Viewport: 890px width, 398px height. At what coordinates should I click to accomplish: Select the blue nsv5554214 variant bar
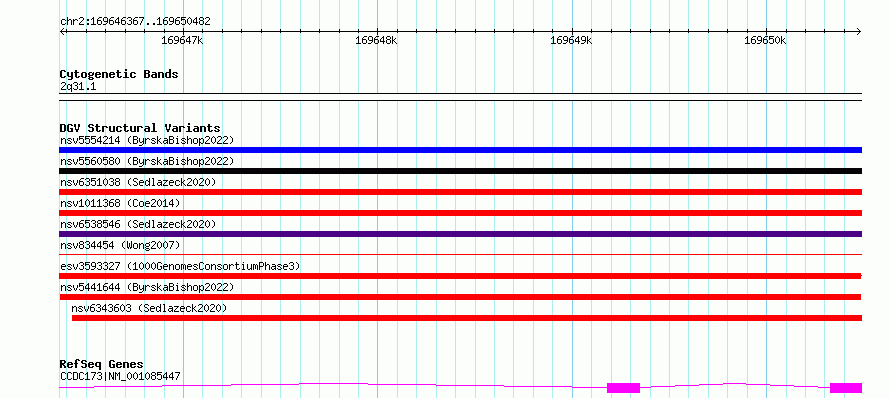(x=460, y=150)
